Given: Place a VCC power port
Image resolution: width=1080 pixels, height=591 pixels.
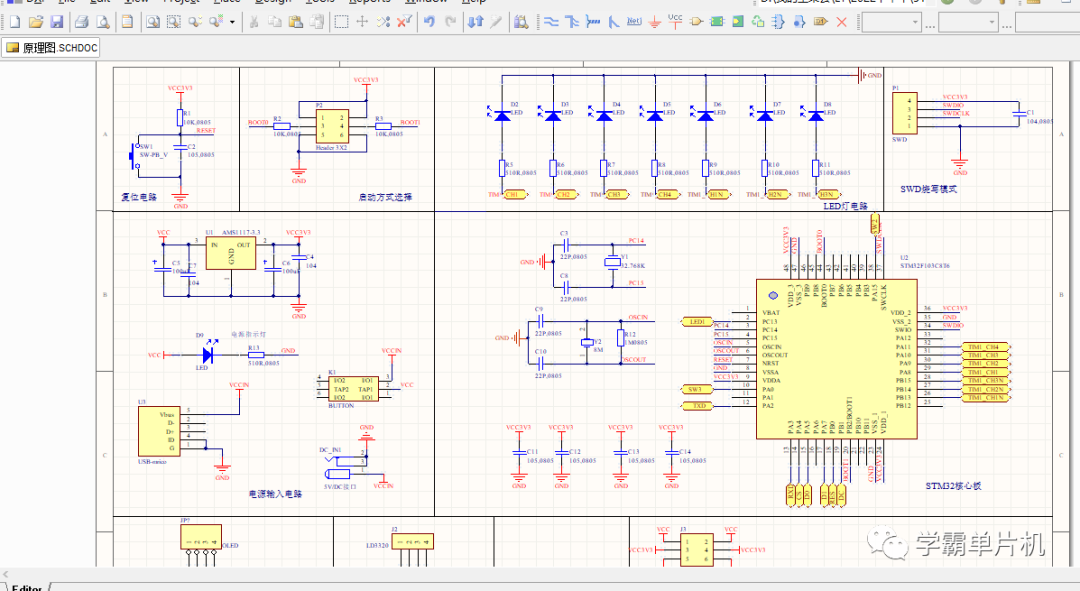Looking at the screenshot, I should coord(675,22).
